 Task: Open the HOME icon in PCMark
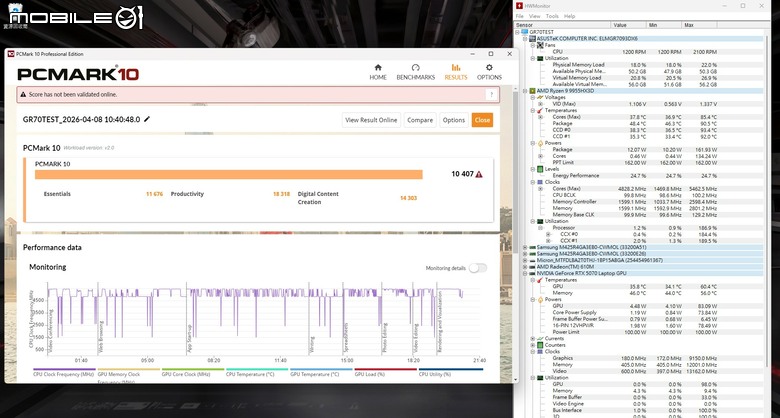point(378,68)
